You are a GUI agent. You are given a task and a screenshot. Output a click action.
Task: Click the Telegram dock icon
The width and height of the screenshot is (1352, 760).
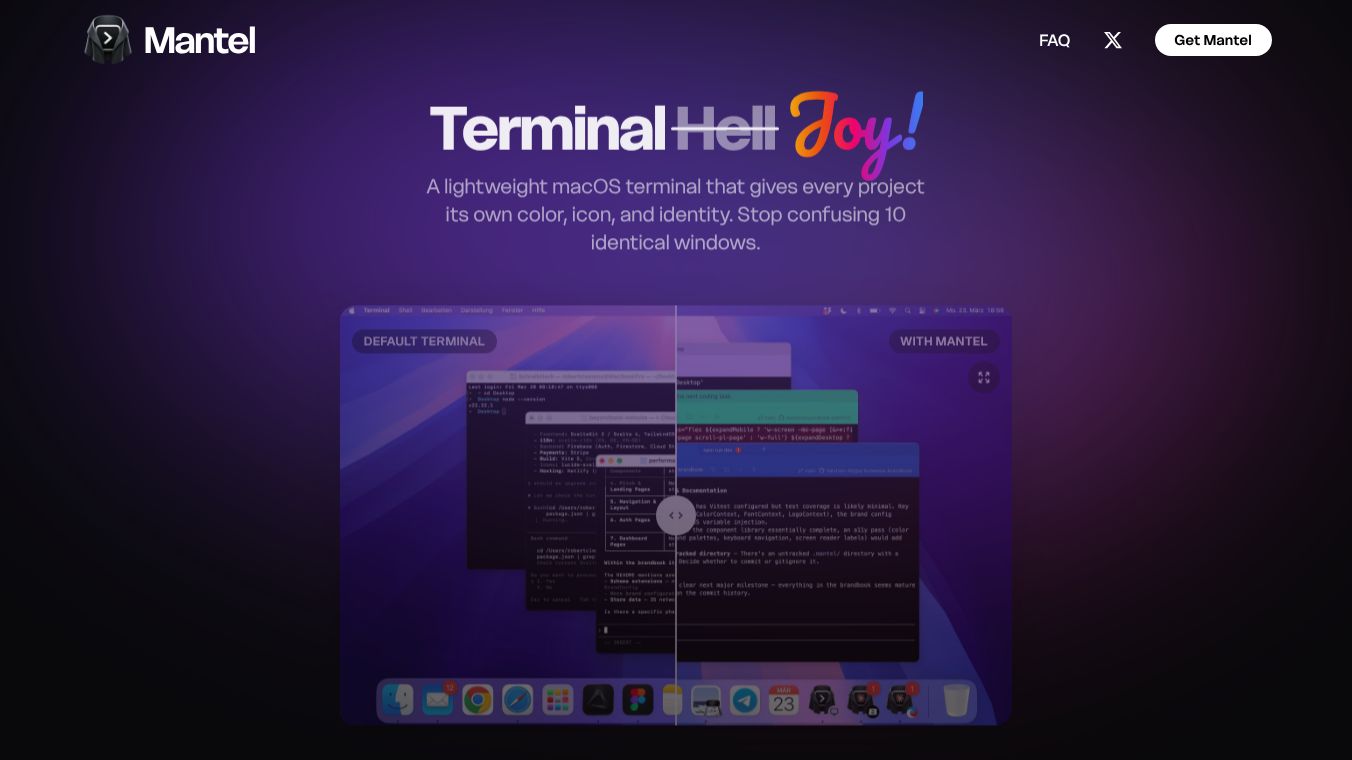tap(744, 700)
